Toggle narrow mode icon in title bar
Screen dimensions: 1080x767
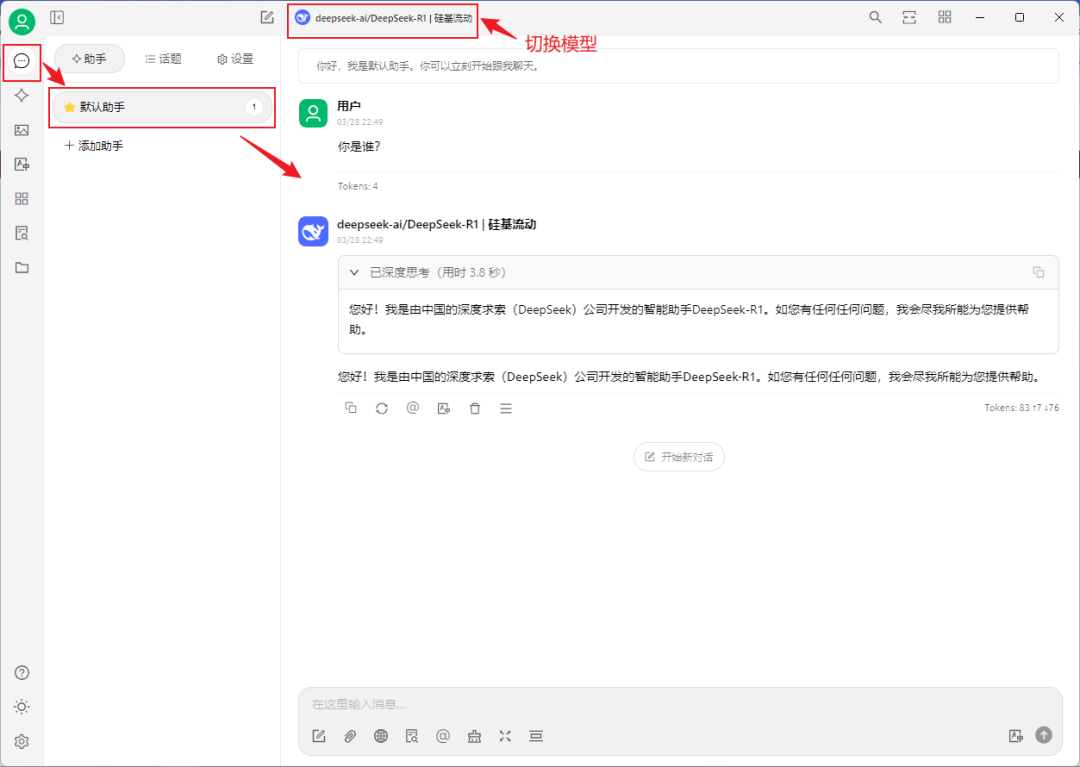coord(909,17)
